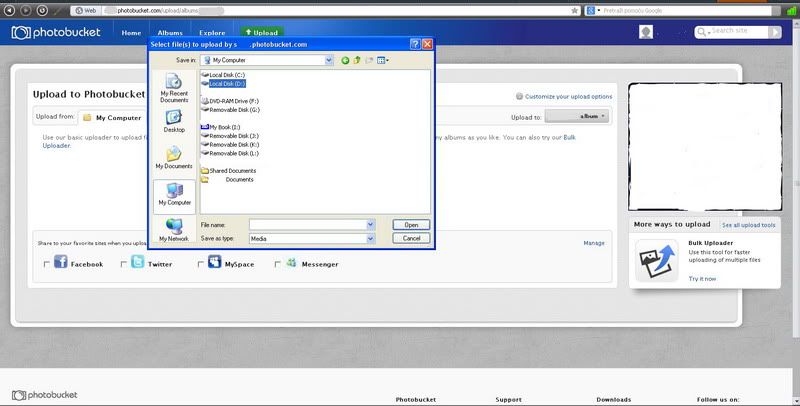This screenshot has height=406, width=800.
Task: Select Removable Disk (G:)
Action: pos(230,110)
